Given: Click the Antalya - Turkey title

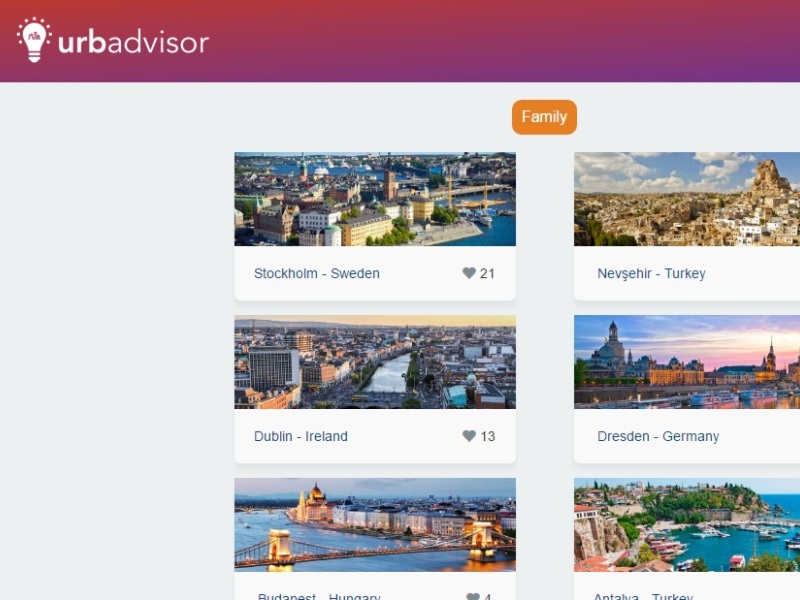Looking at the screenshot, I should tap(643, 596).
